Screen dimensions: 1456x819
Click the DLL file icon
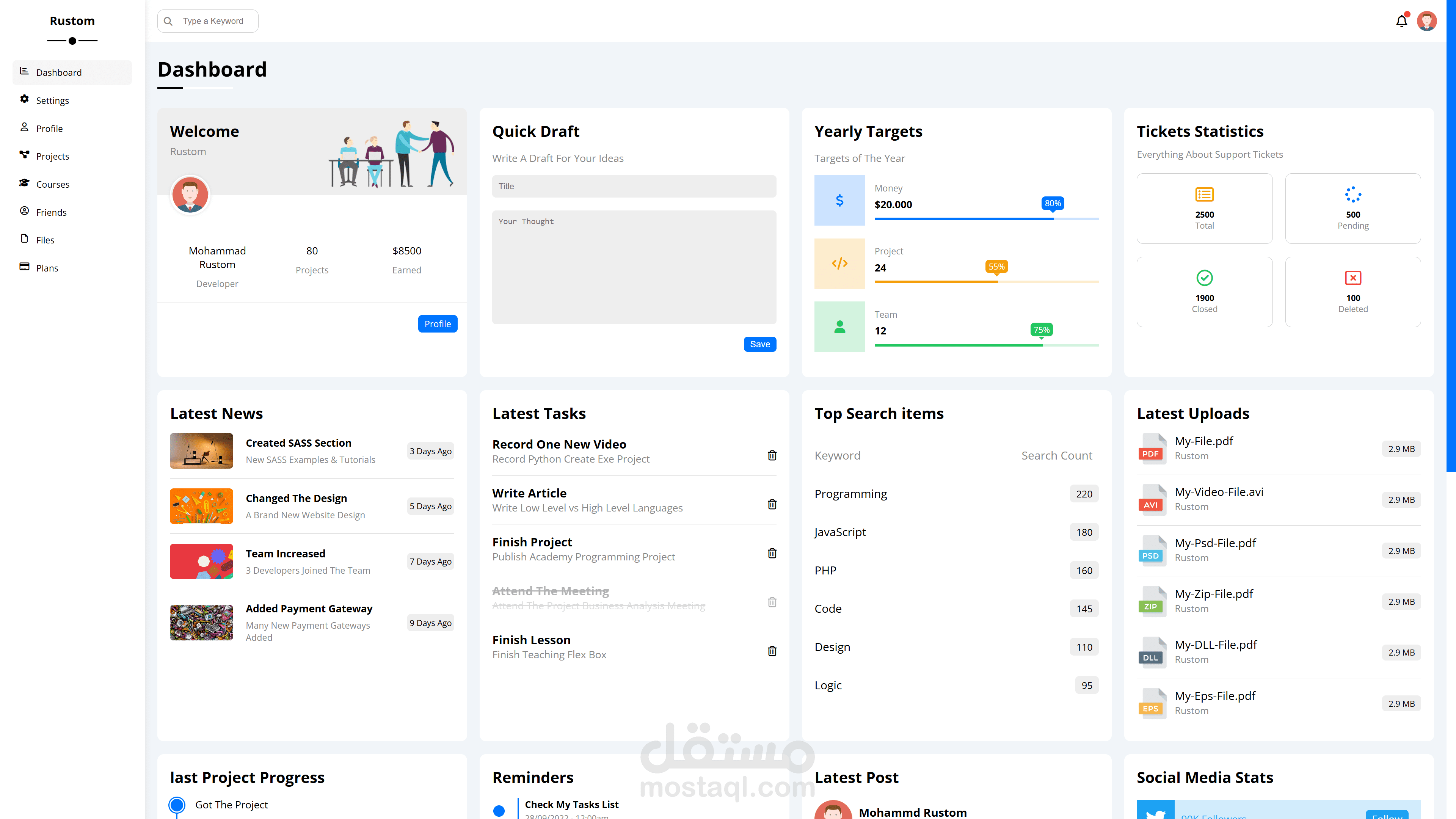tap(1152, 652)
